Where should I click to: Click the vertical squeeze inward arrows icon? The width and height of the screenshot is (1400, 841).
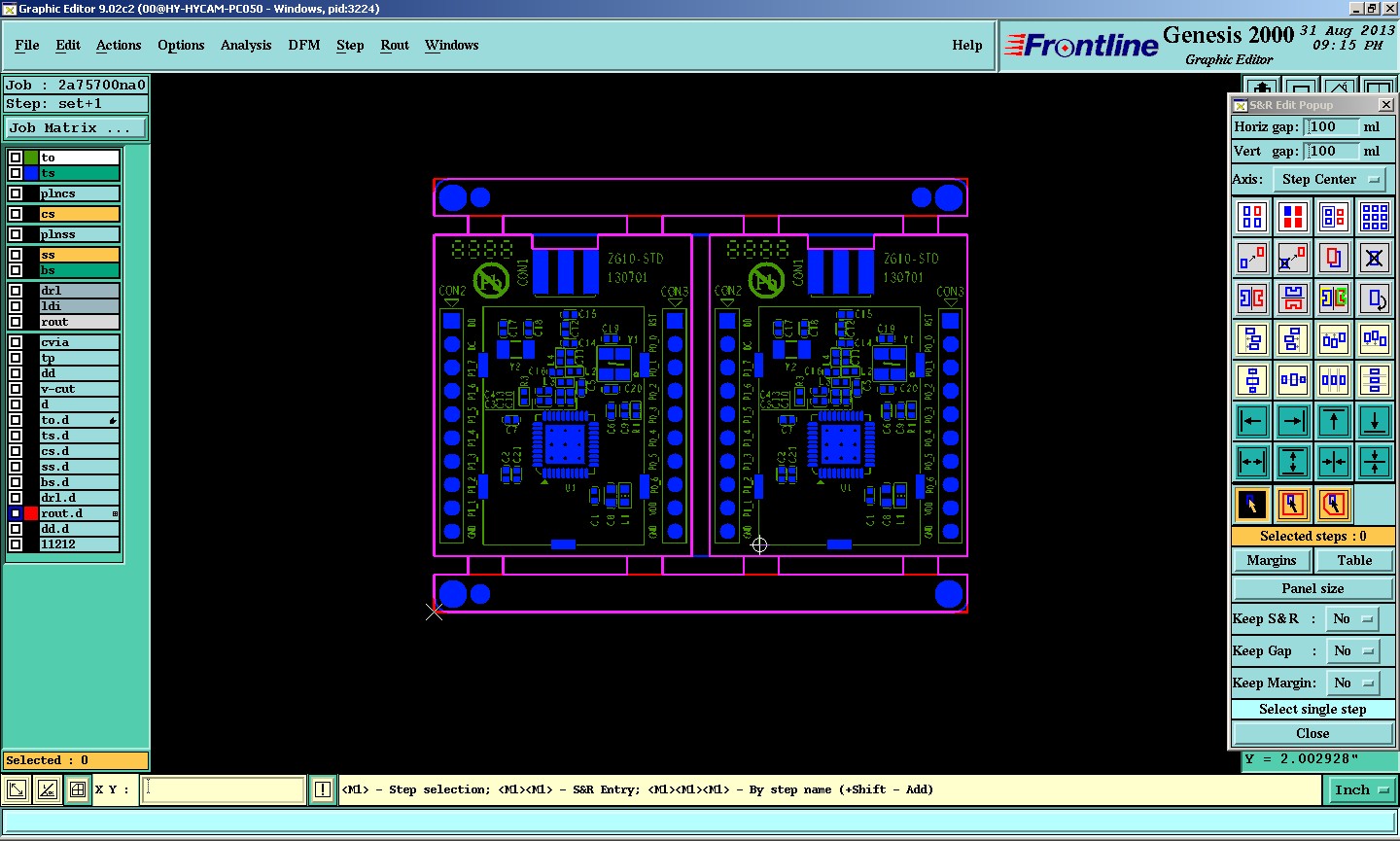1375,462
